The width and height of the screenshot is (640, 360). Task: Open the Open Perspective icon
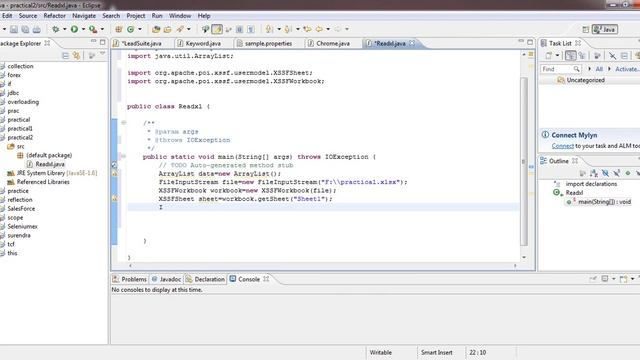(586, 29)
